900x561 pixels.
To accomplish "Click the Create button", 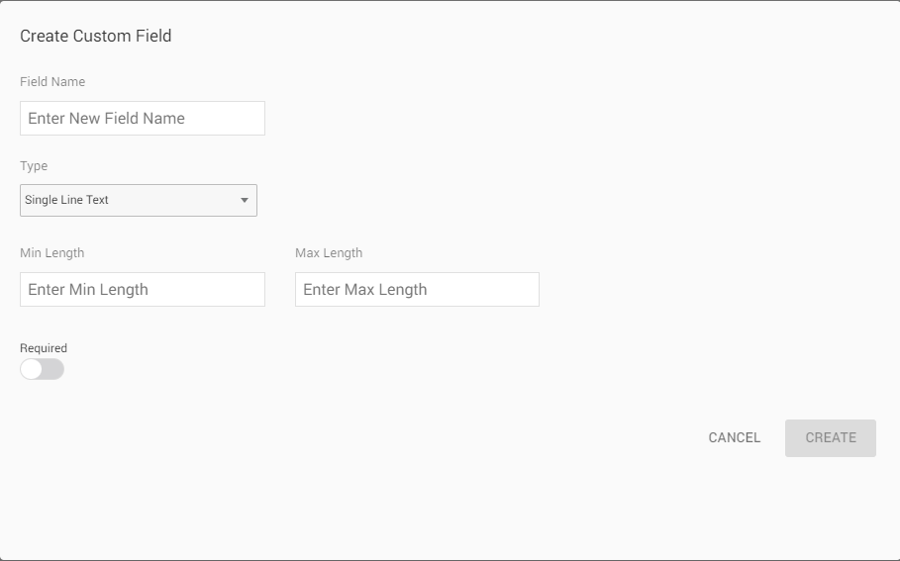I will (830, 438).
